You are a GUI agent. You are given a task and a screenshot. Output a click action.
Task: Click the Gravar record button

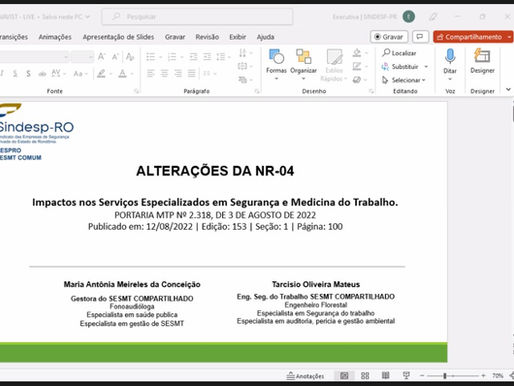(x=389, y=37)
